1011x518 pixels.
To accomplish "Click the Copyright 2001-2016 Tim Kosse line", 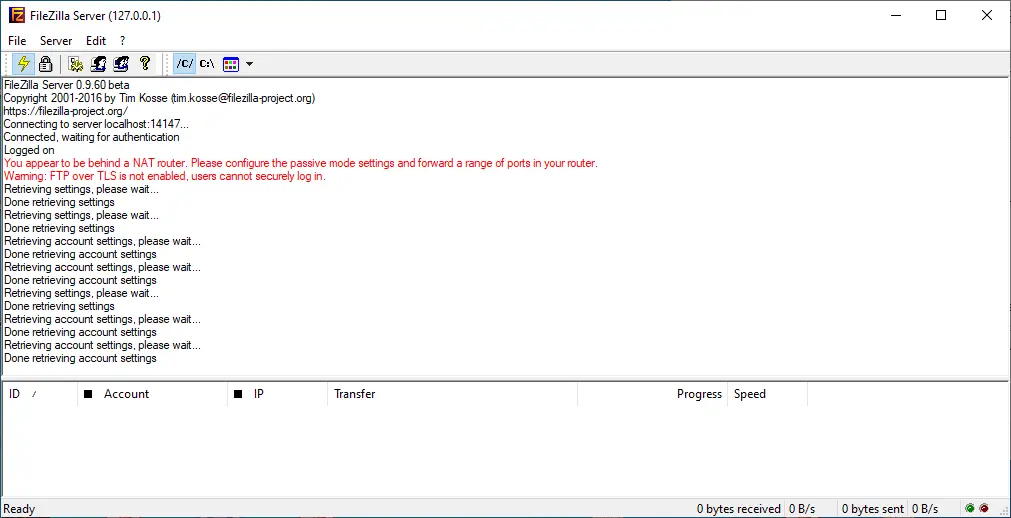I will (x=159, y=98).
